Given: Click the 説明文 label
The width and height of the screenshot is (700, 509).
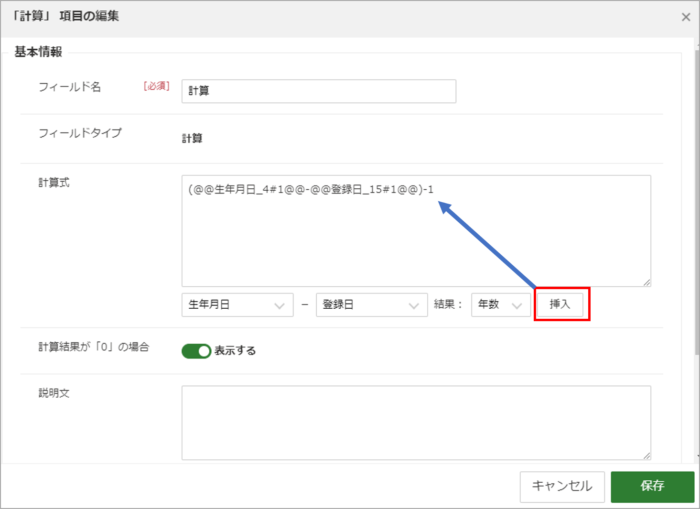Looking at the screenshot, I should (x=54, y=393).
